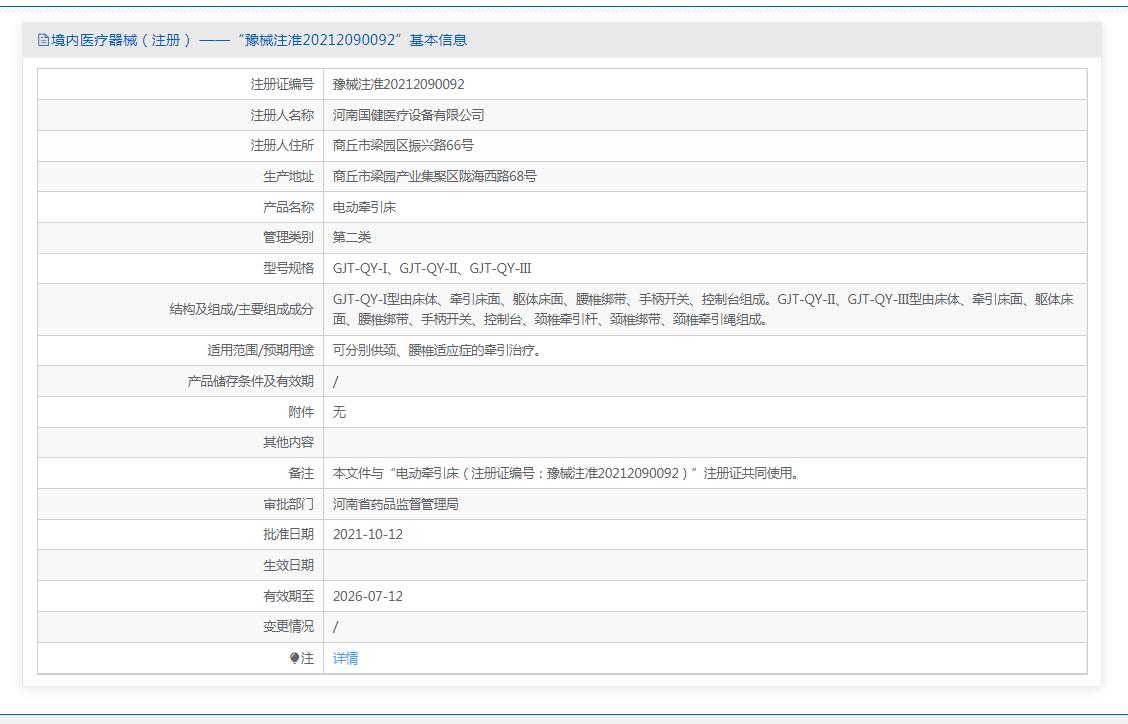Select product name 电动牵引床
Viewport: 1128px width, 724px height.
[364, 207]
